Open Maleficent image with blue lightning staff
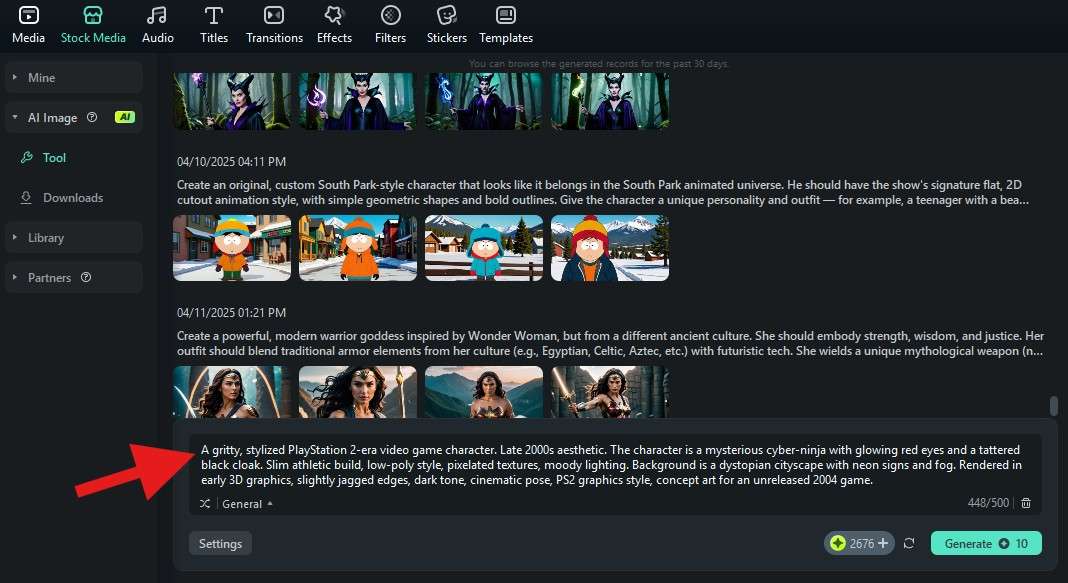1068x583 pixels. tap(484, 101)
